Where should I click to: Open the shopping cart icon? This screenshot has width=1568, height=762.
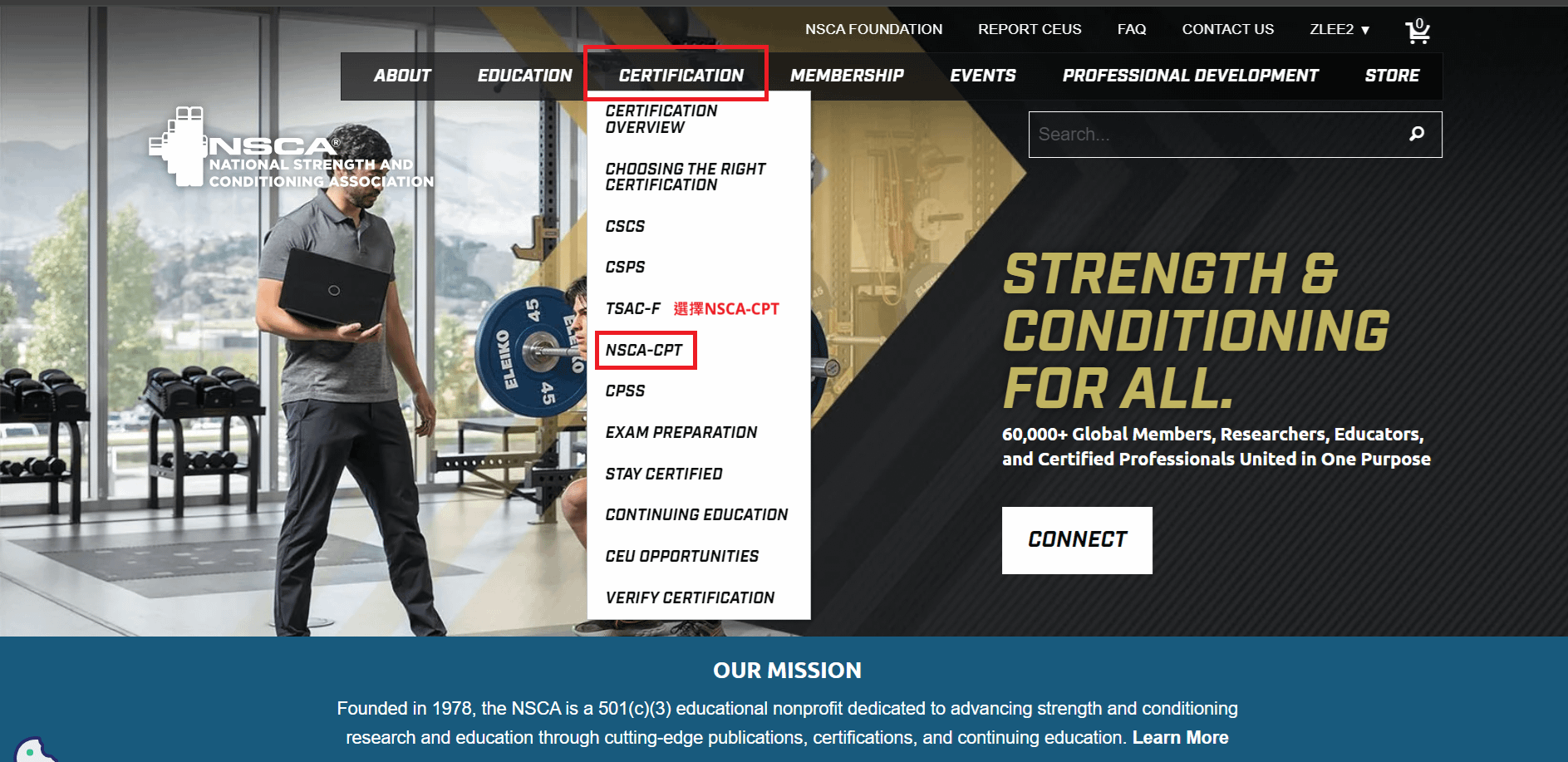(1418, 32)
